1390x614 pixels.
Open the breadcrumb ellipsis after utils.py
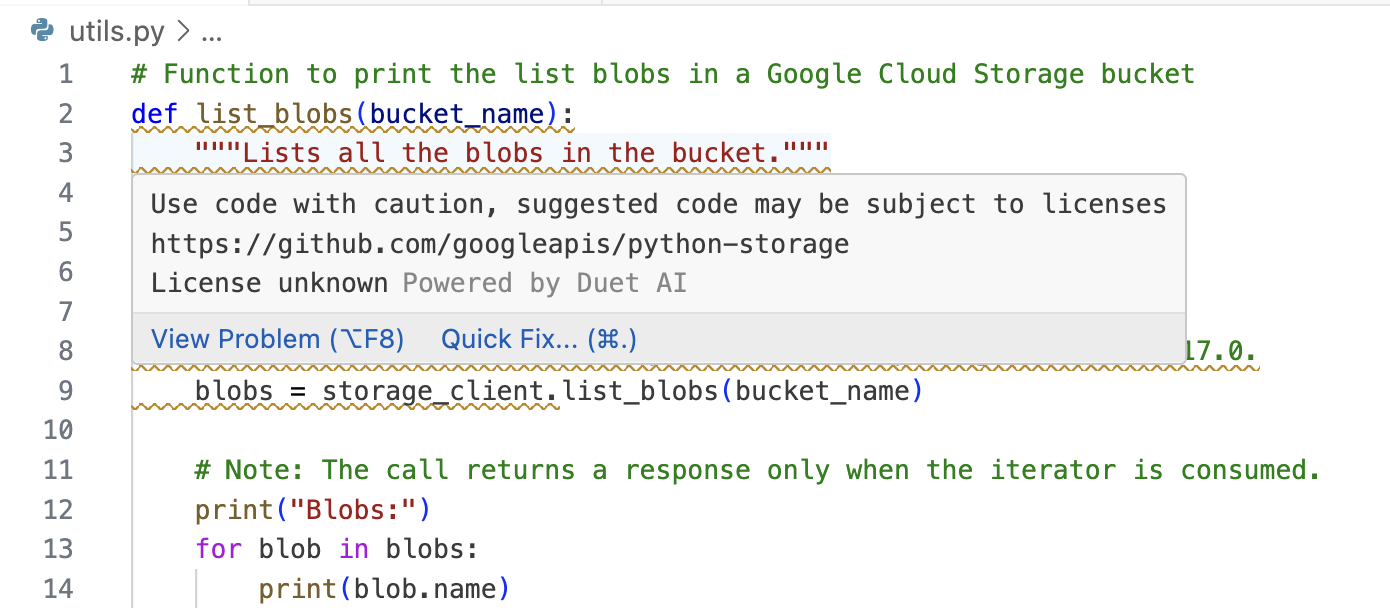click(x=211, y=35)
